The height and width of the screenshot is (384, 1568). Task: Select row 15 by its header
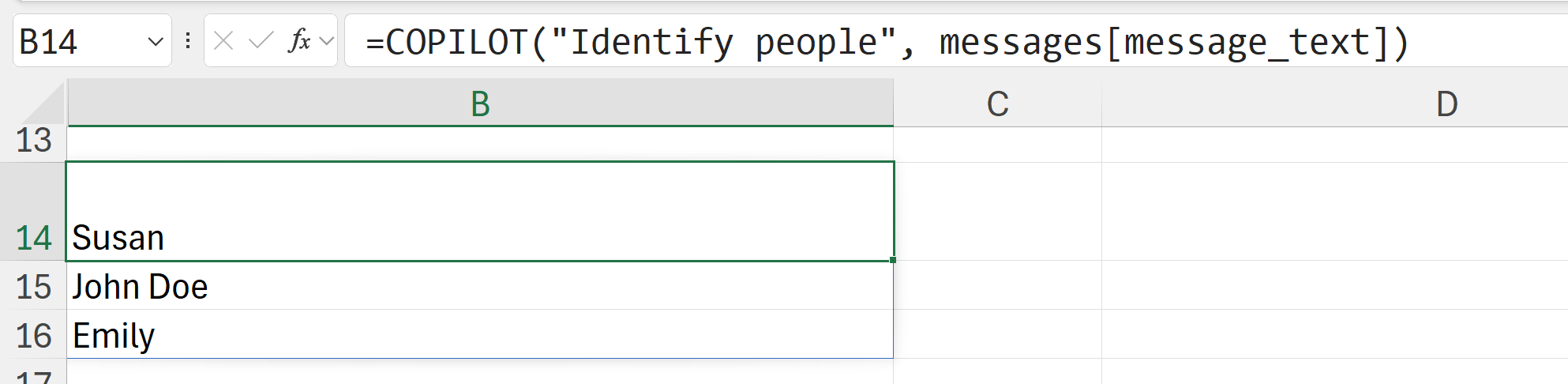coord(33,287)
